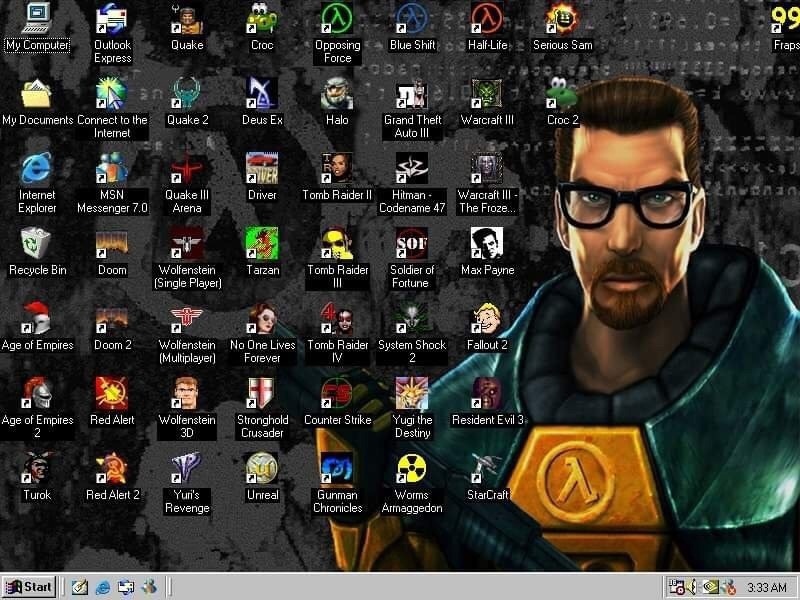Click the system tray clock
This screenshot has height=600, width=800.
766,587
